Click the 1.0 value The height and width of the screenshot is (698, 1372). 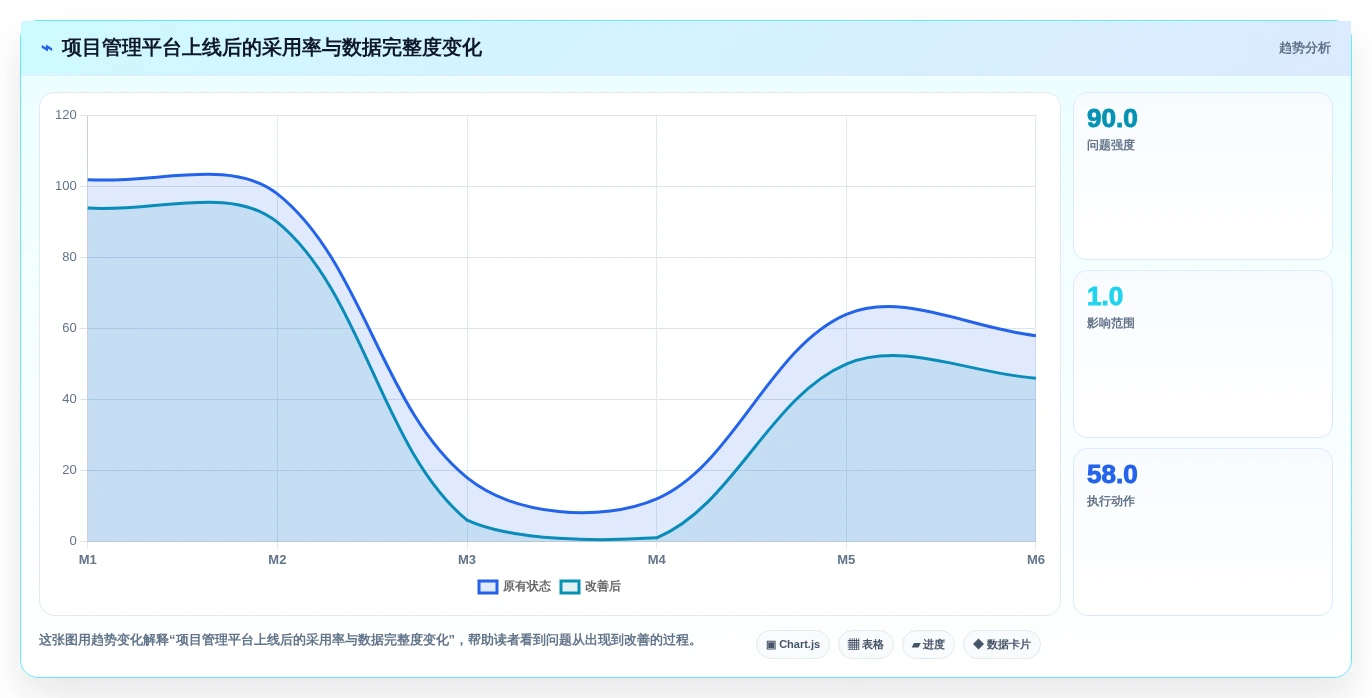pyautogui.click(x=1105, y=297)
